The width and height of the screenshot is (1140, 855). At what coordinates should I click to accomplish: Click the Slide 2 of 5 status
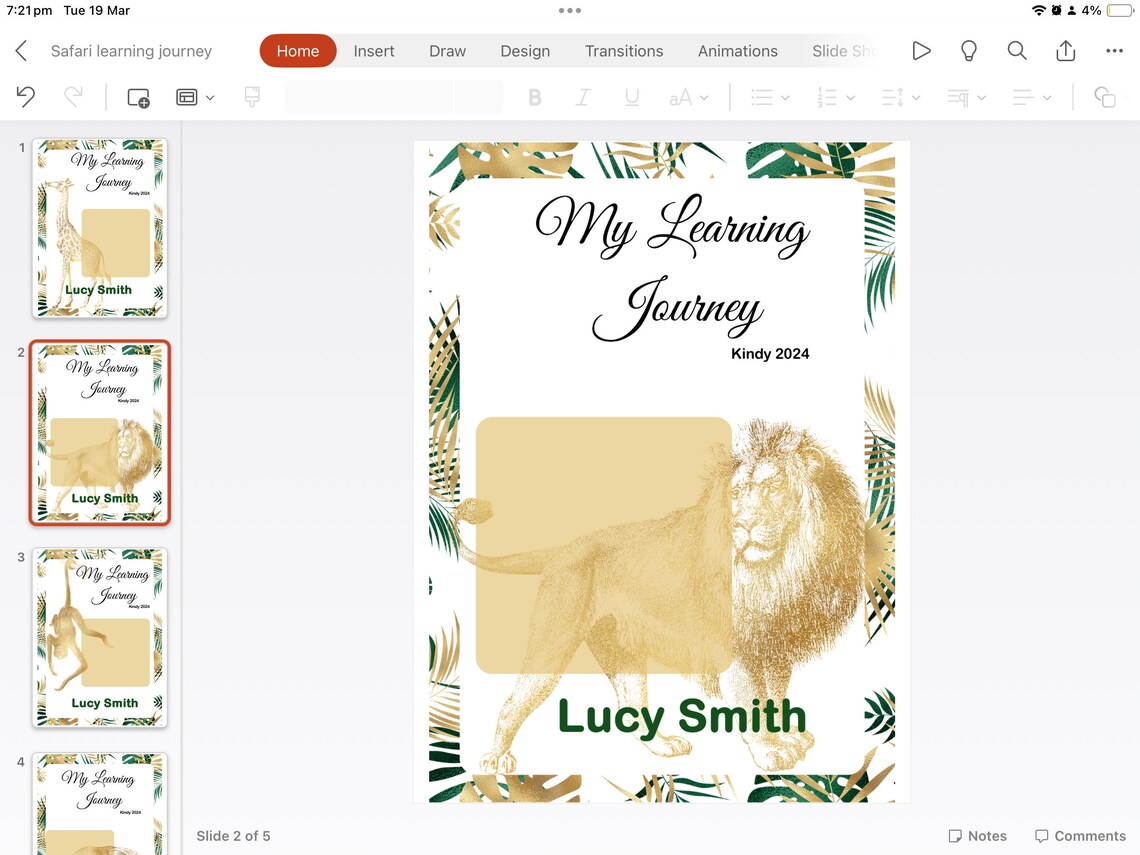(x=233, y=836)
